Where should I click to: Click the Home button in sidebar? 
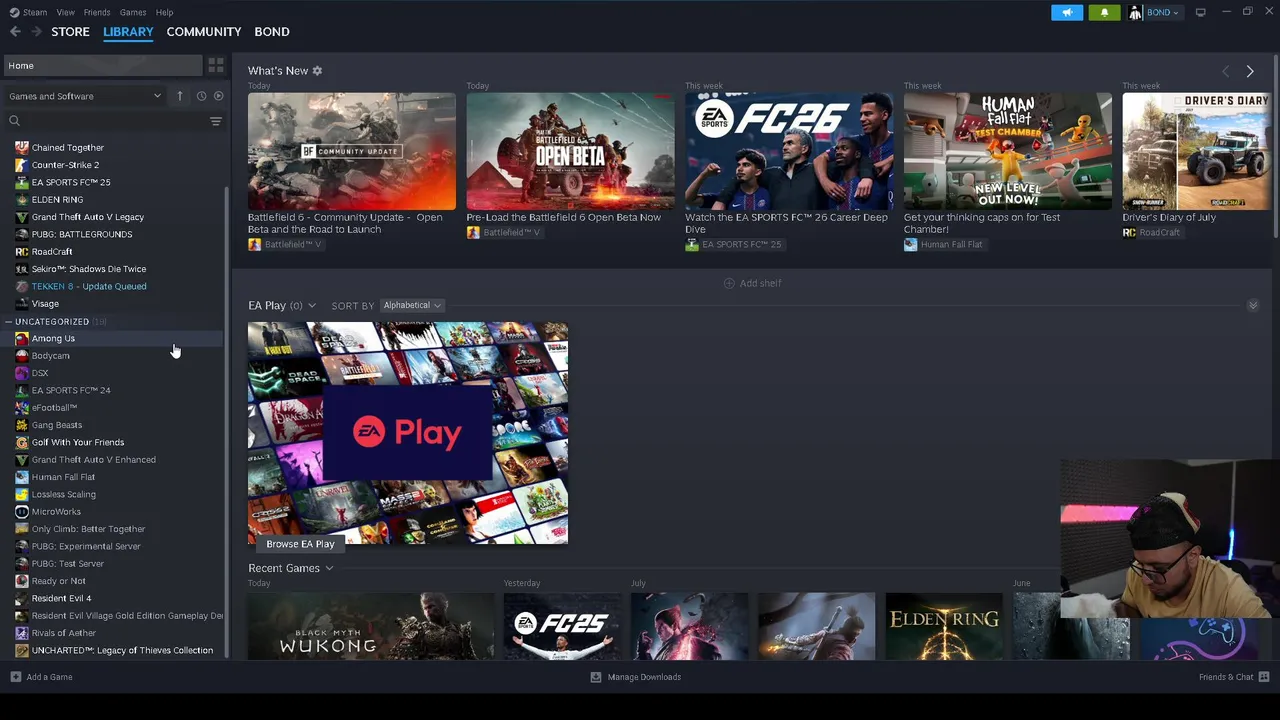pyautogui.click(x=104, y=65)
